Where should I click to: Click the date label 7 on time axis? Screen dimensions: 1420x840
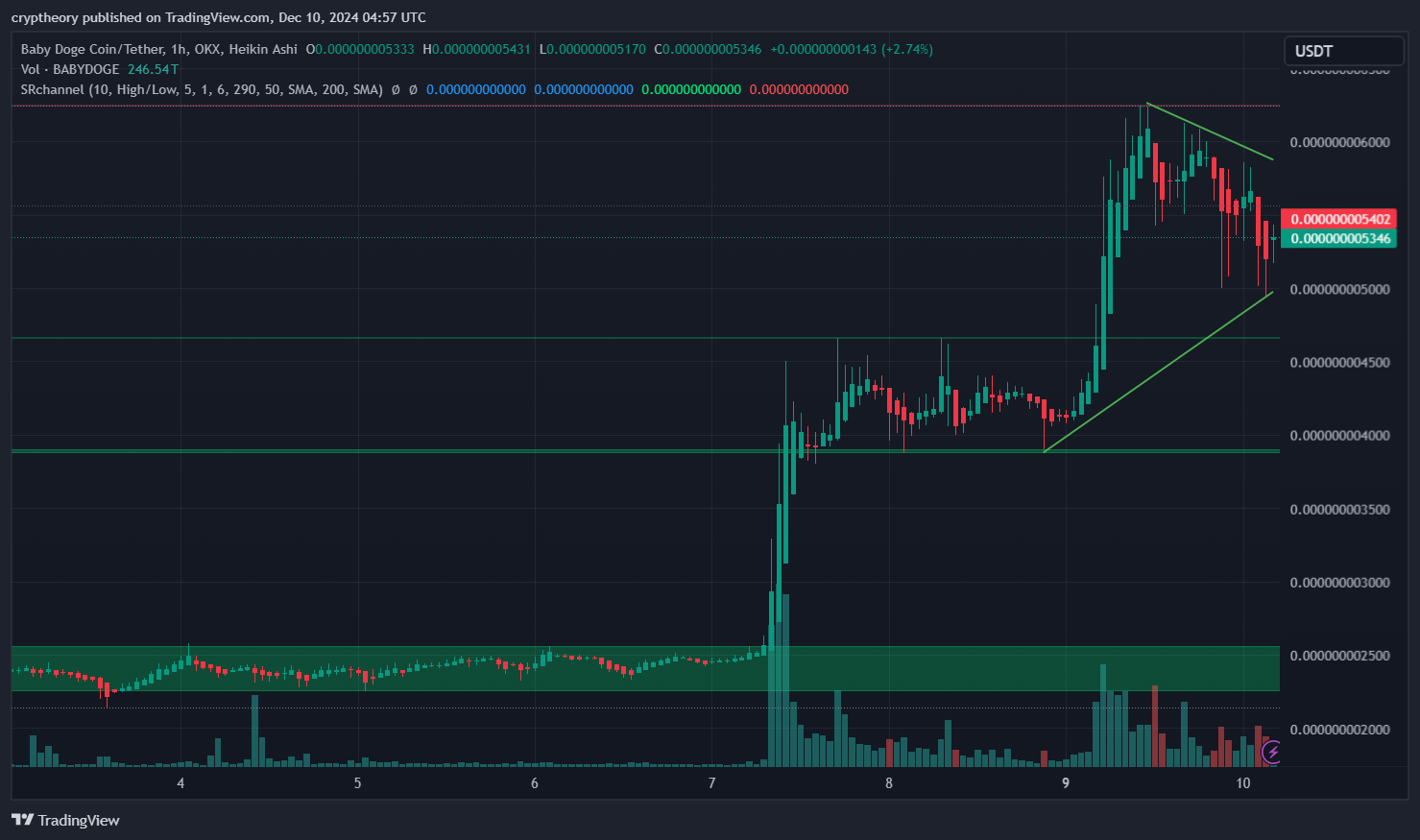point(711,783)
